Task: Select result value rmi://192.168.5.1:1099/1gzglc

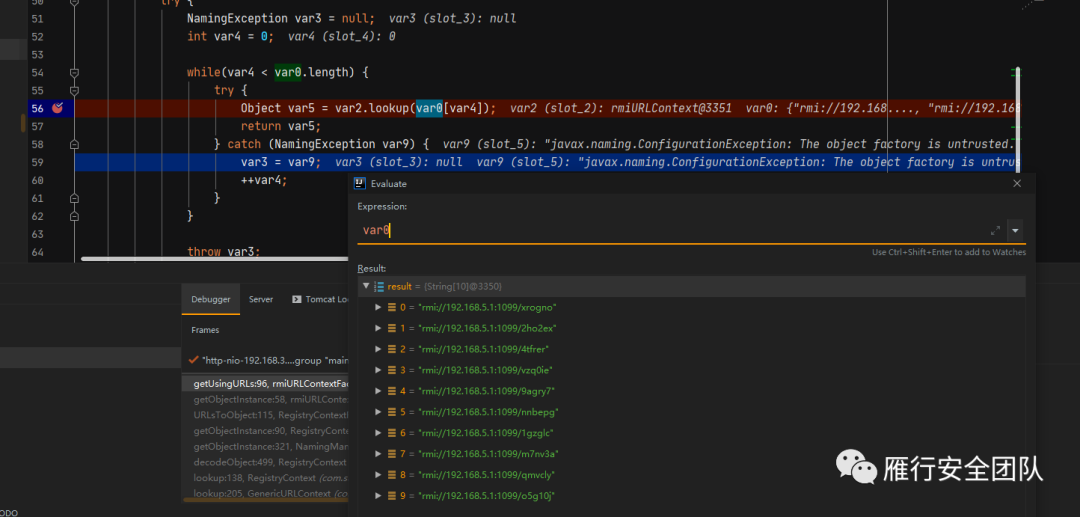Action: (x=486, y=433)
